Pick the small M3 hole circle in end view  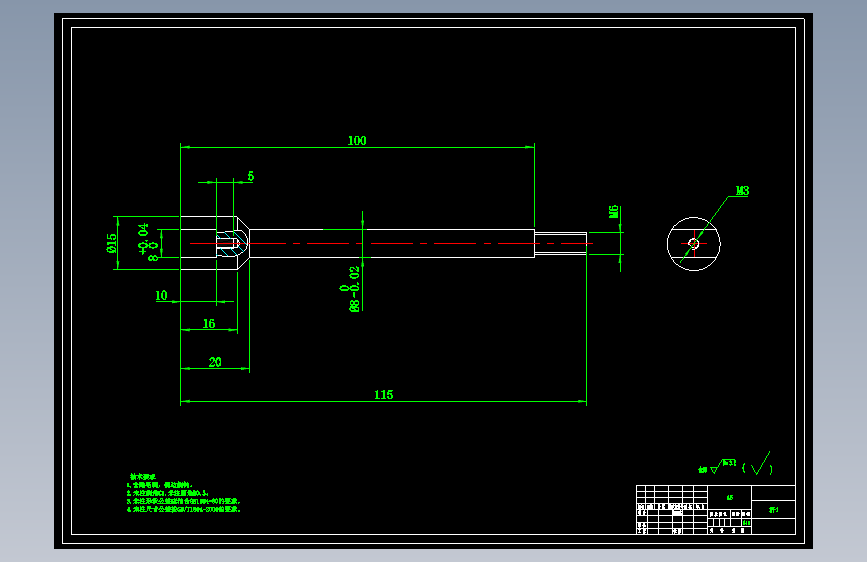[x=693, y=243]
